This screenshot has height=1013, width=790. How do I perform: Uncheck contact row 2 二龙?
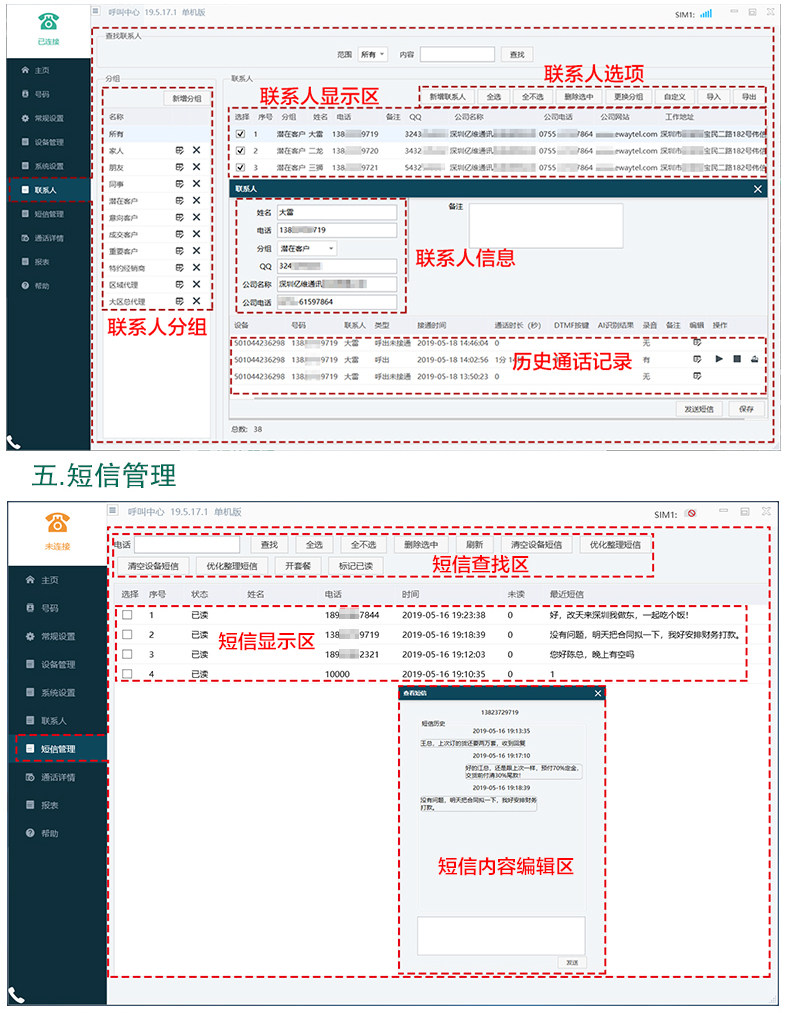click(x=240, y=151)
